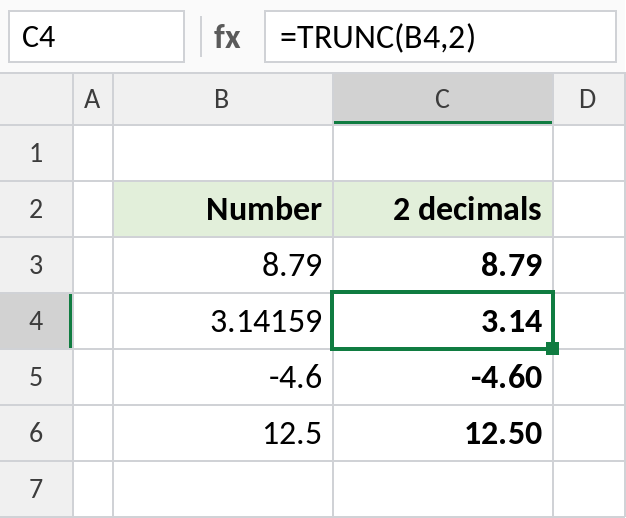Select column D header

pyautogui.click(x=589, y=99)
